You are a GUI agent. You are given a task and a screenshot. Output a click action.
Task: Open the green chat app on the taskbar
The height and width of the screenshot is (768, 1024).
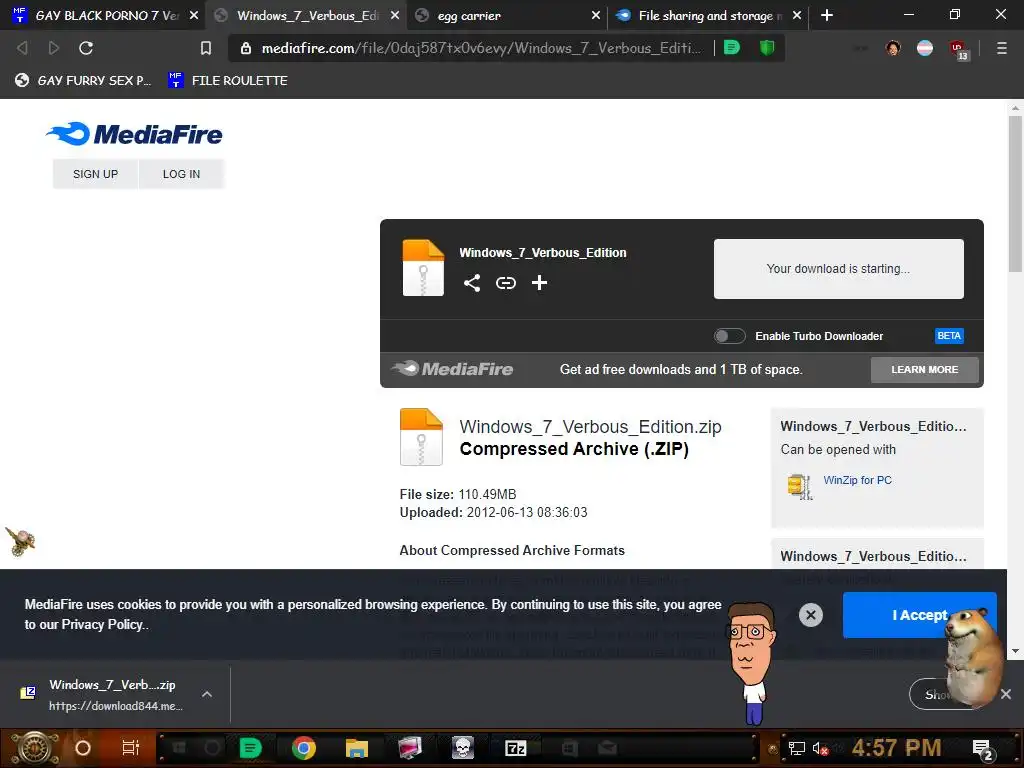pos(251,748)
